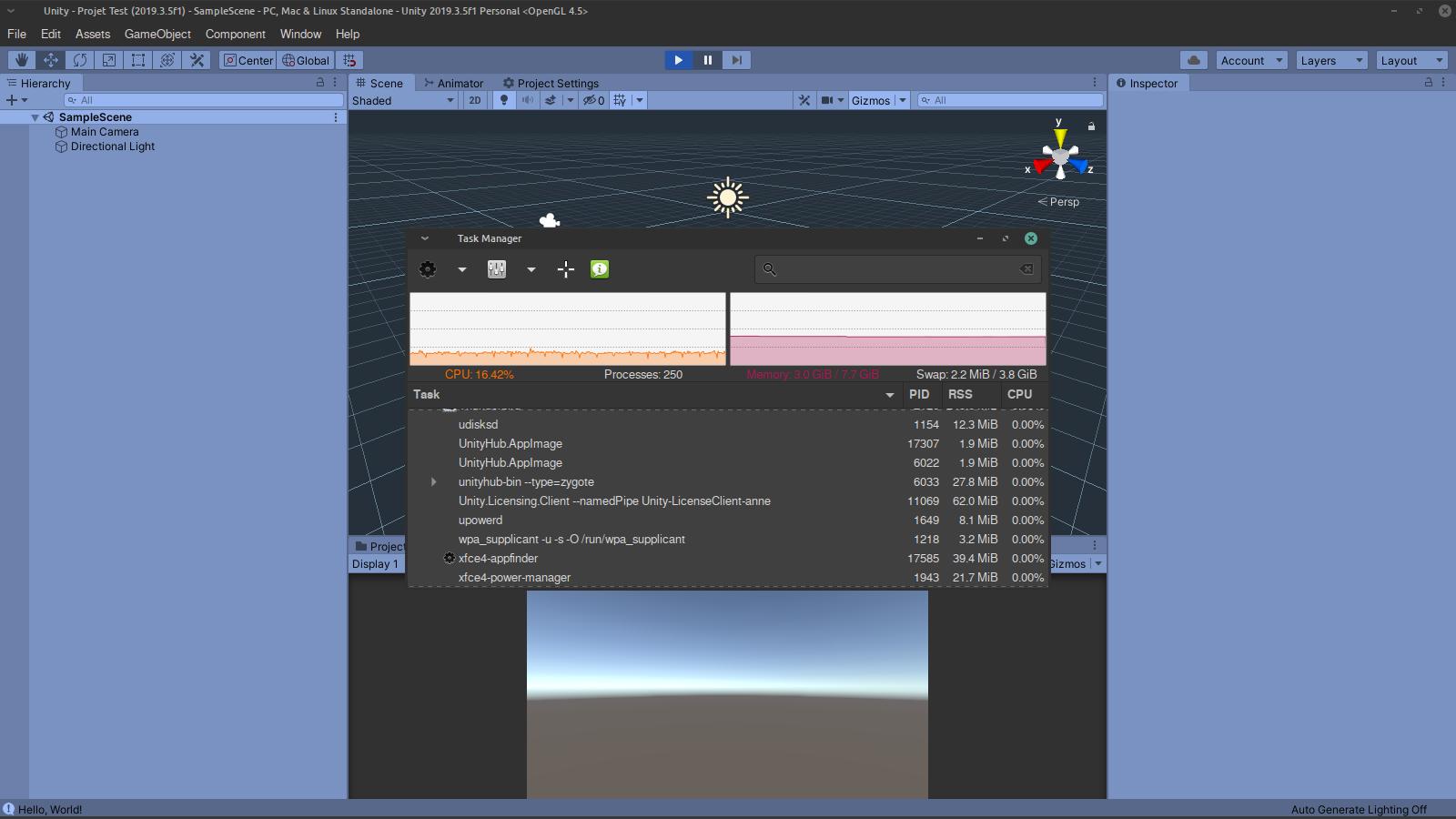This screenshot has height=819, width=1456.
Task: Sort processes by PID column
Action: [x=923, y=394]
